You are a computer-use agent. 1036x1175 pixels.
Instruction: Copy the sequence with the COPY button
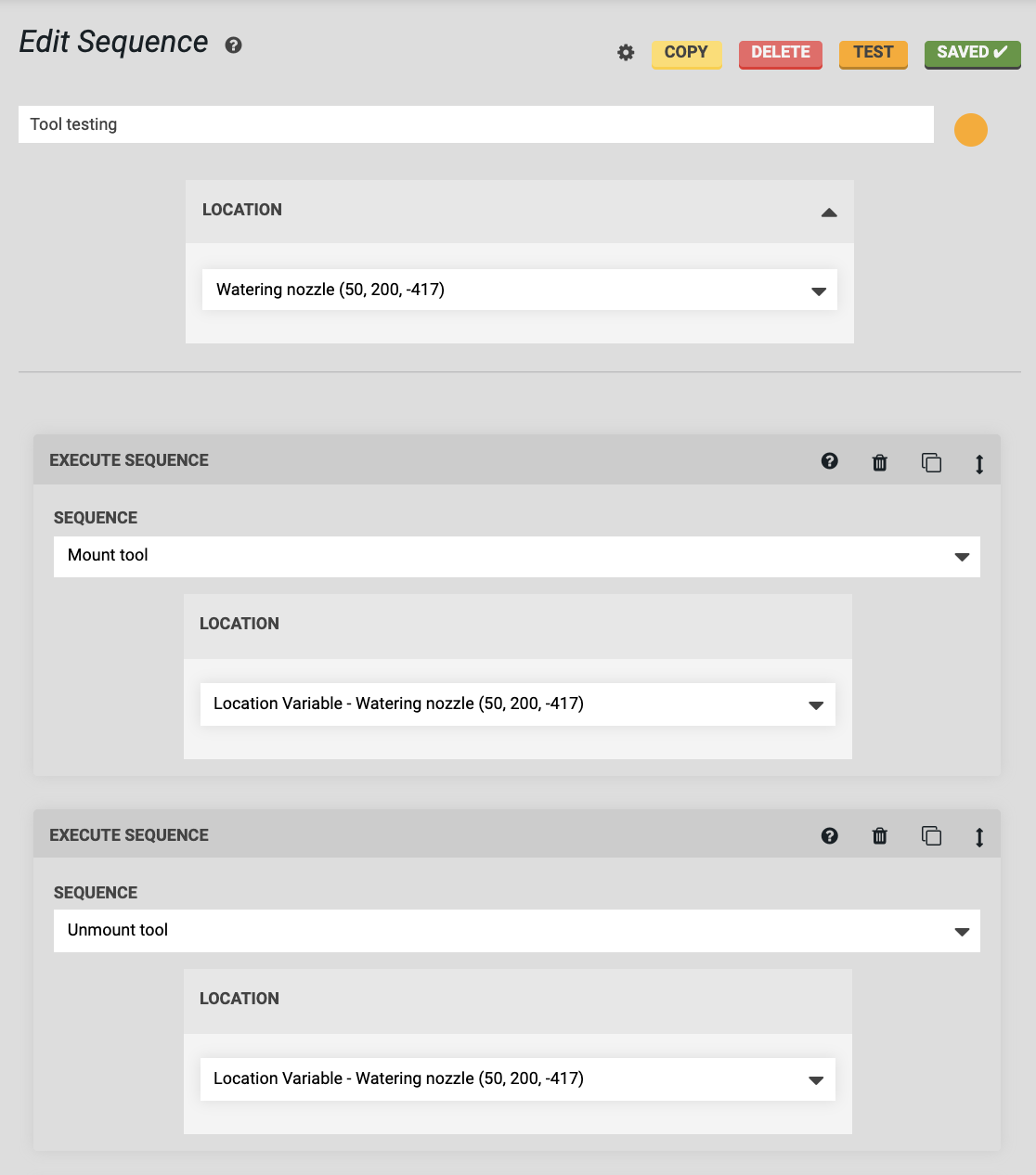686,53
